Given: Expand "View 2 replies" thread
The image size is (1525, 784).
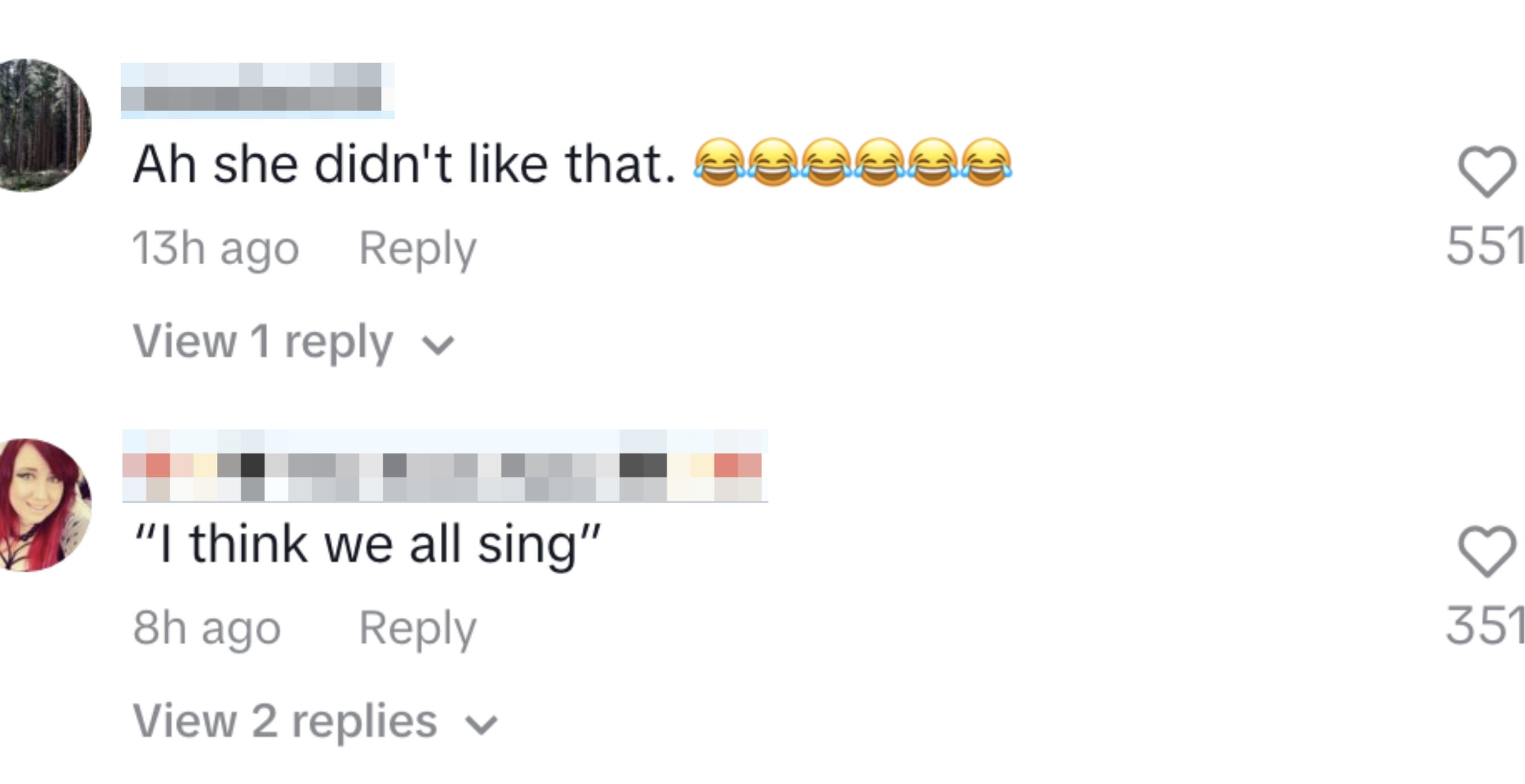Looking at the screenshot, I should [285, 721].
